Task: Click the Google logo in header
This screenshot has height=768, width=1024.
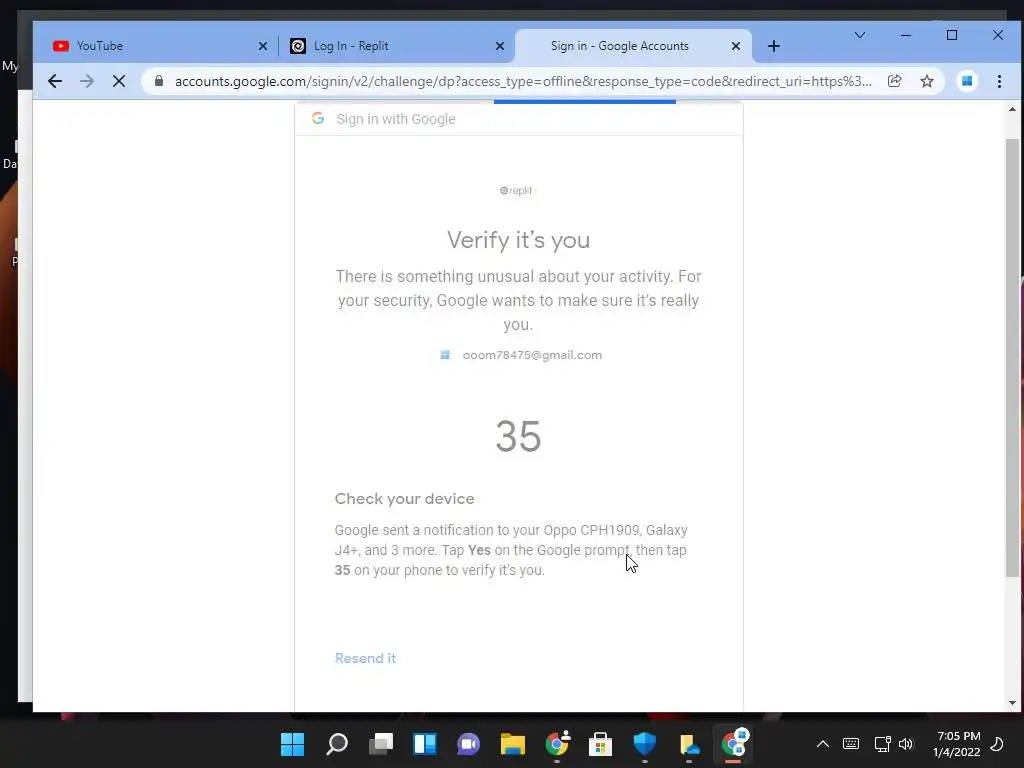Action: pos(318,118)
